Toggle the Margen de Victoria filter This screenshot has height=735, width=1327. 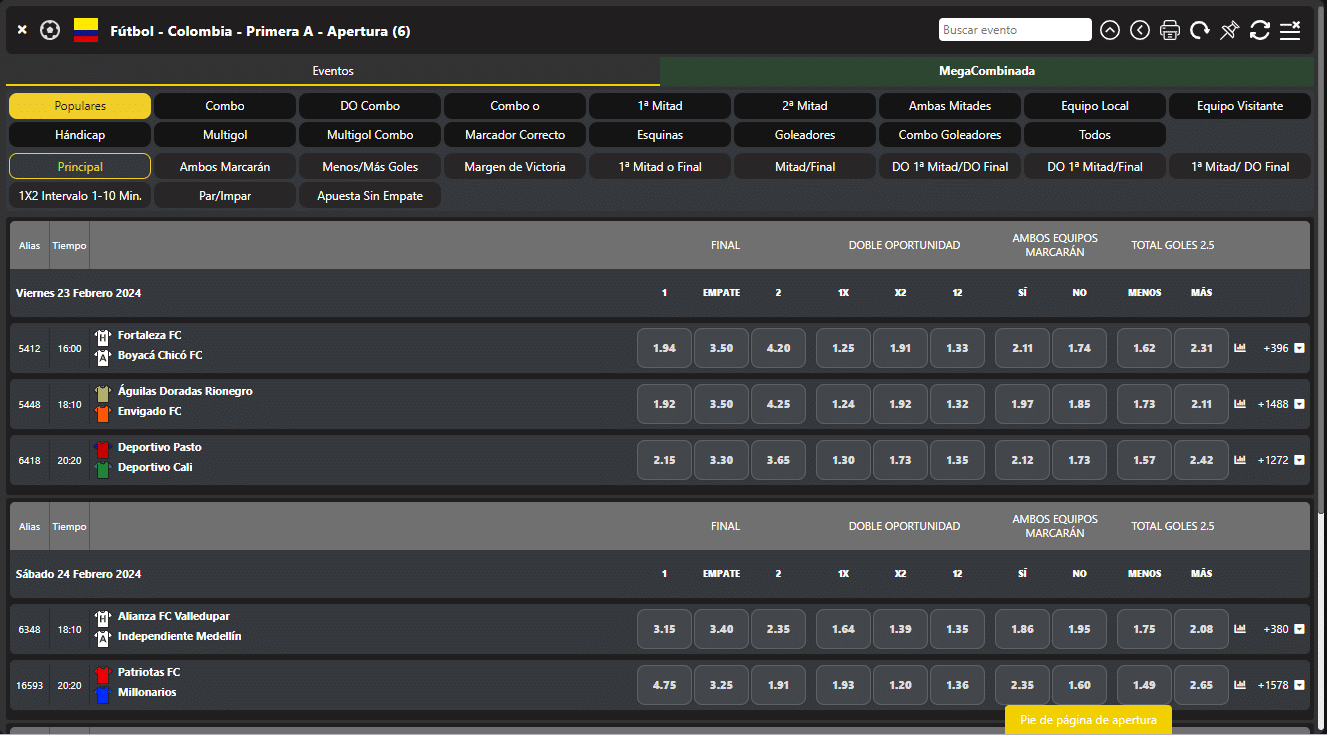pyautogui.click(x=515, y=167)
